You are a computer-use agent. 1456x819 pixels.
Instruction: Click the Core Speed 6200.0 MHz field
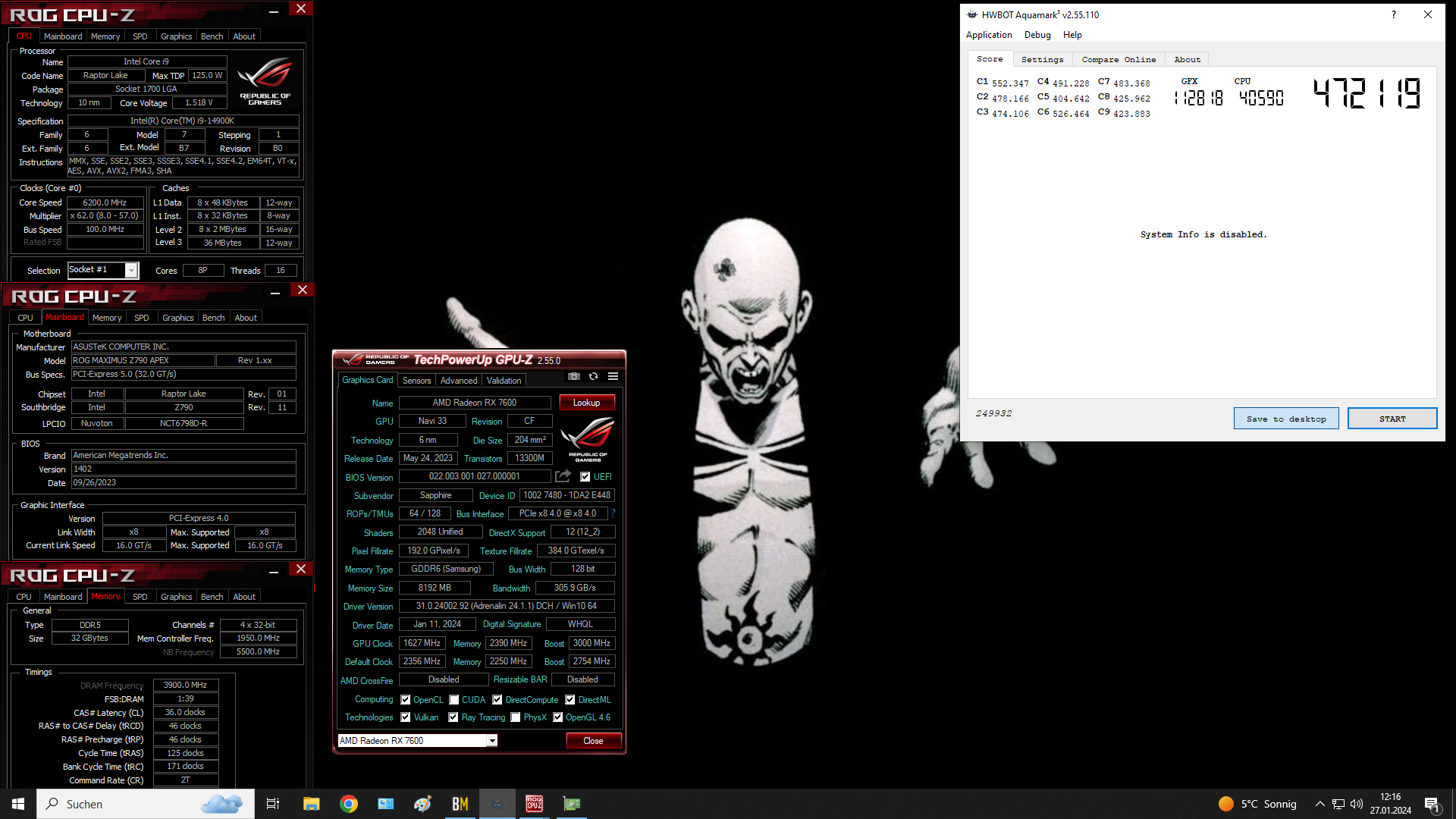(105, 202)
